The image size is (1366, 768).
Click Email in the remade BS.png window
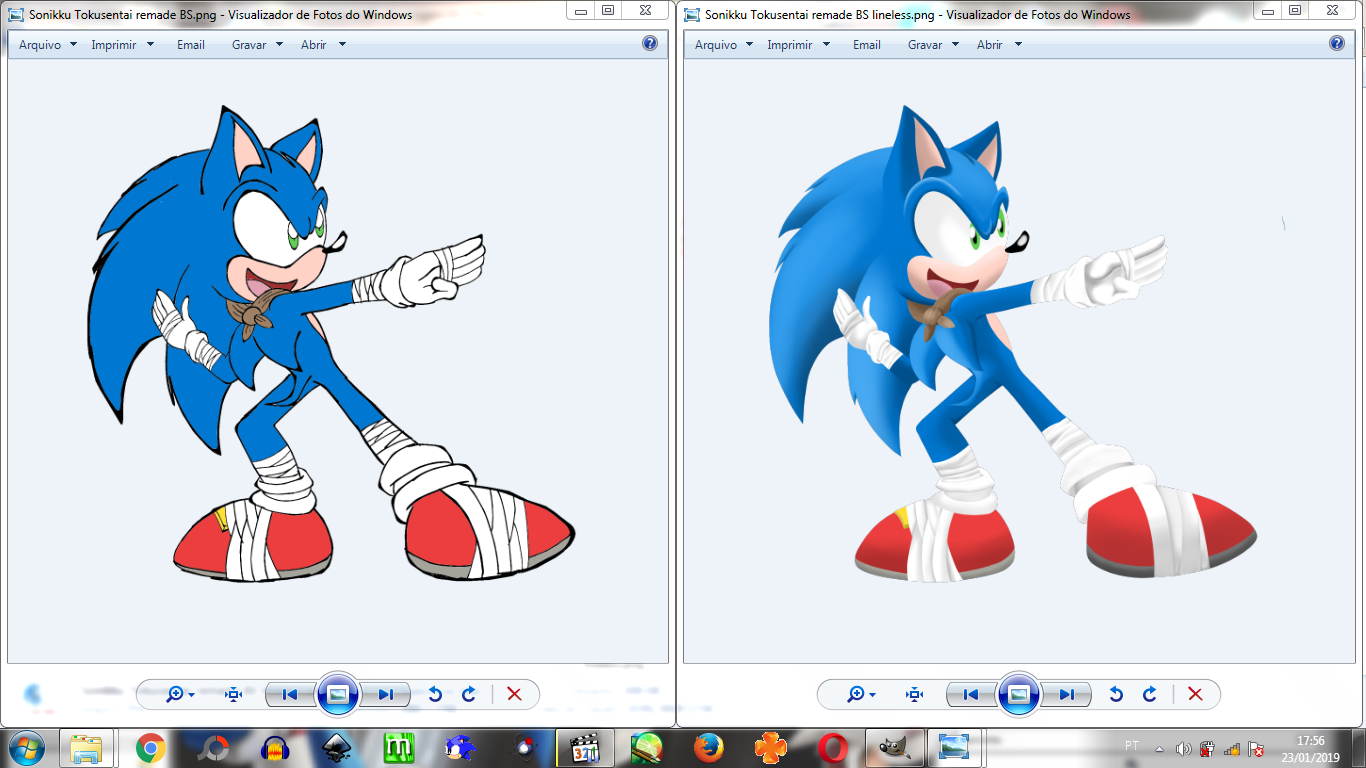[191, 45]
